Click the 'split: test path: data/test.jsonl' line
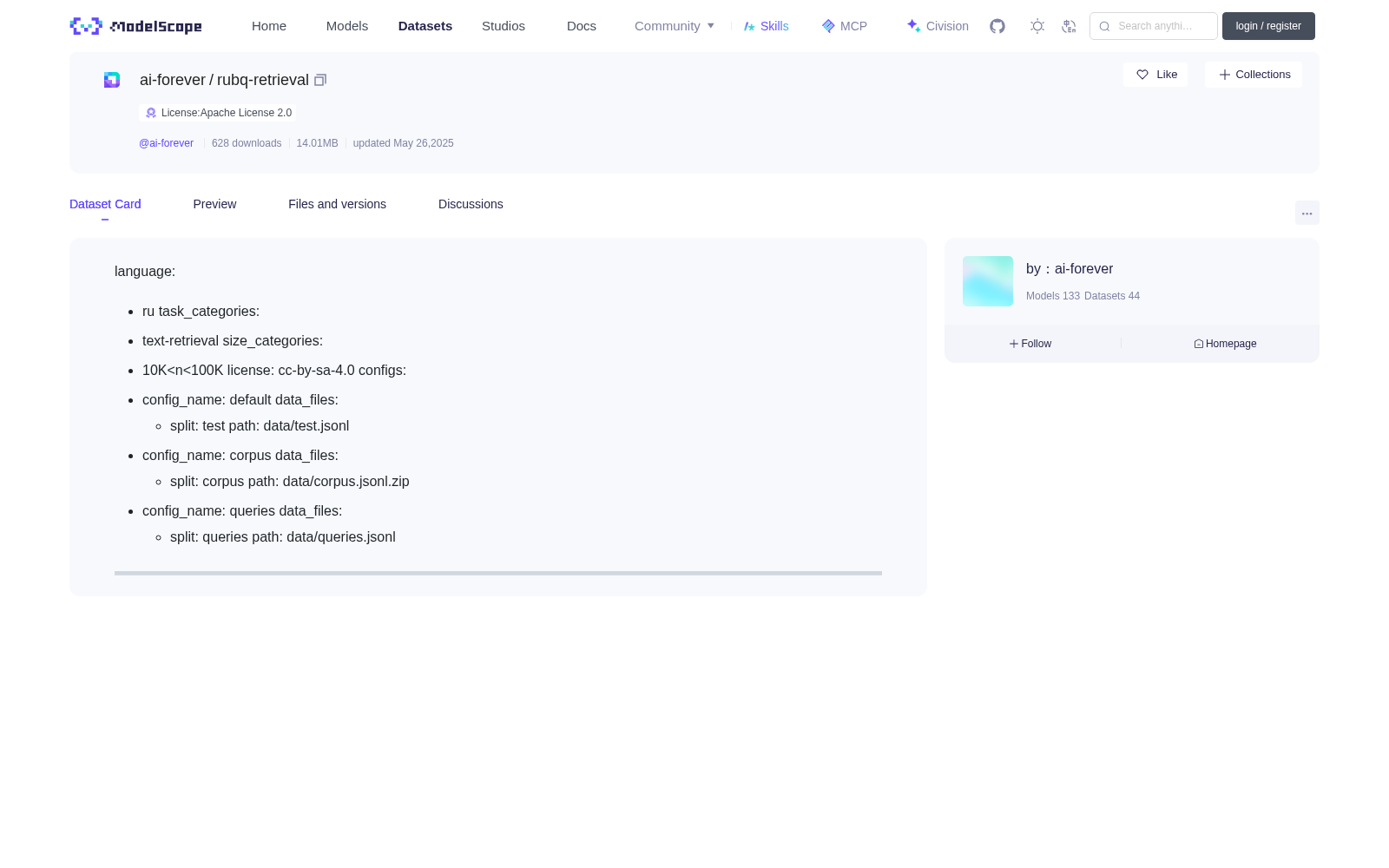 tap(260, 426)
